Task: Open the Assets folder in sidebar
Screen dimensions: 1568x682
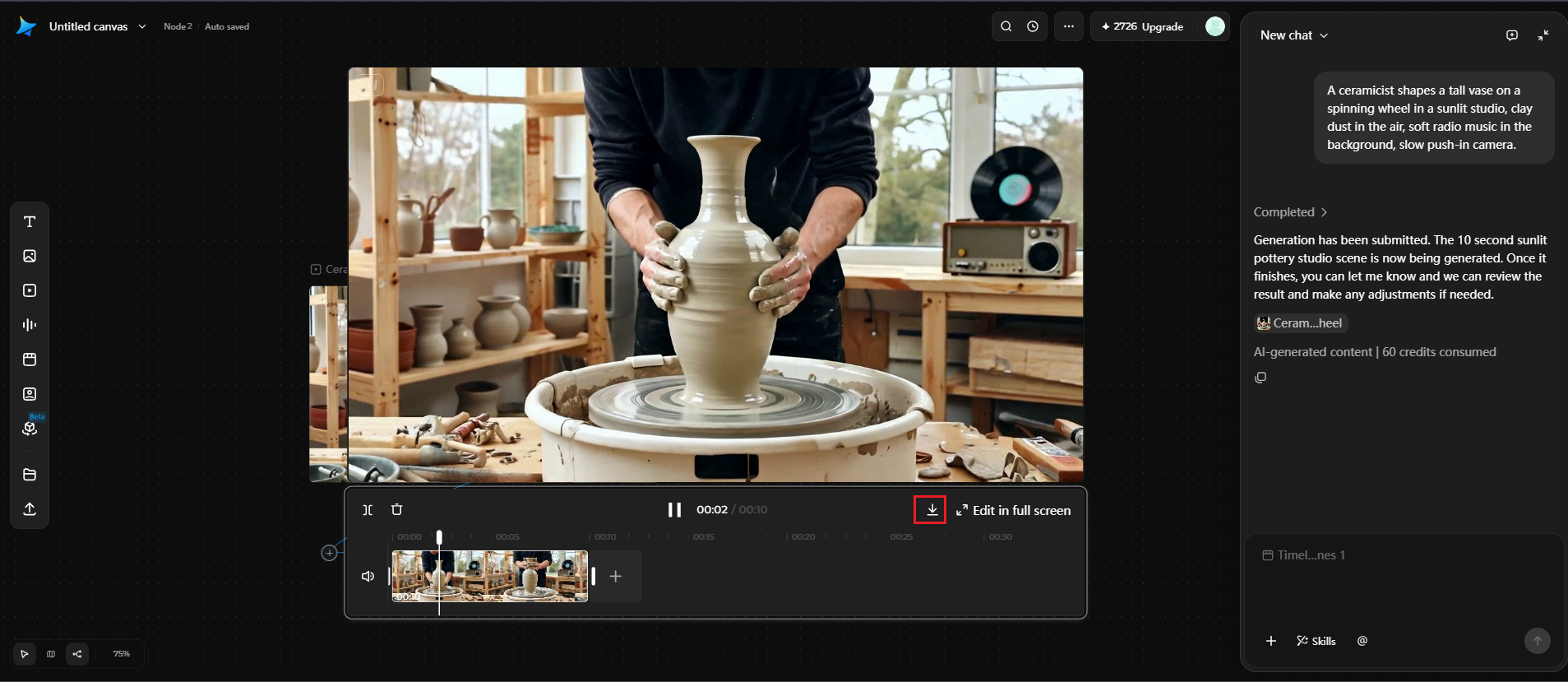Action: click(x=30, y=475)
